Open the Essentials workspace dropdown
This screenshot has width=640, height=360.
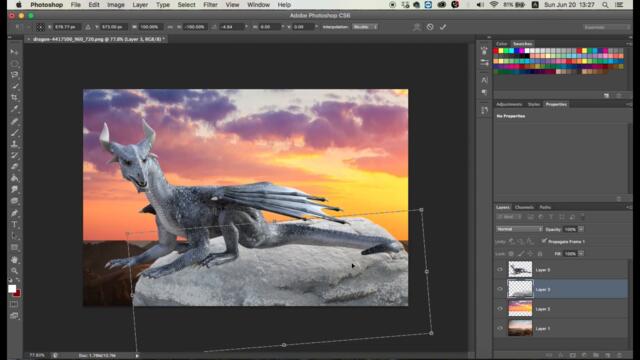[607, 27]
